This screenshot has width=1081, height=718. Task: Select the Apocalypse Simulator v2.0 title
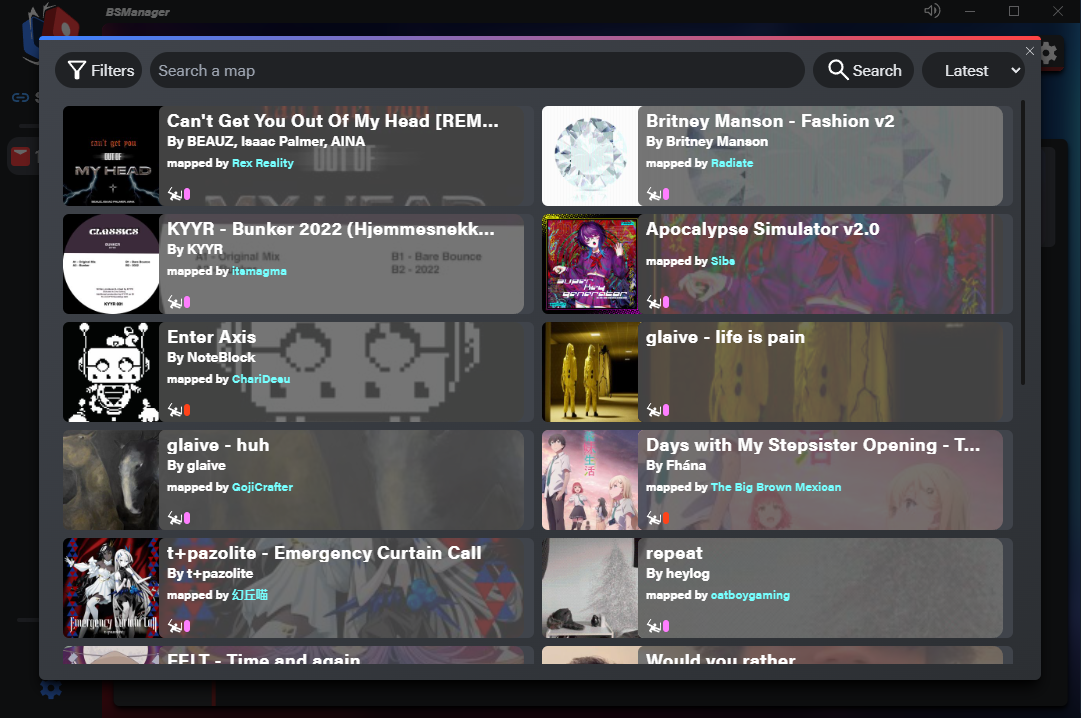(x=762, y=229)
